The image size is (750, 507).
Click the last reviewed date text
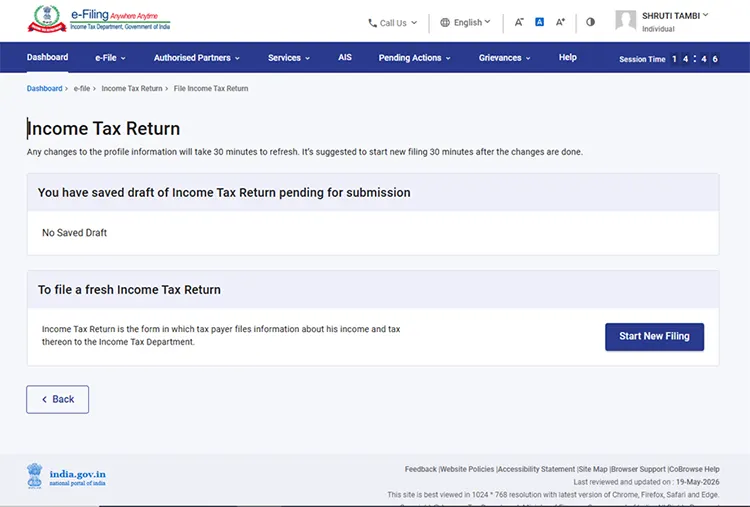pos(646,482)
